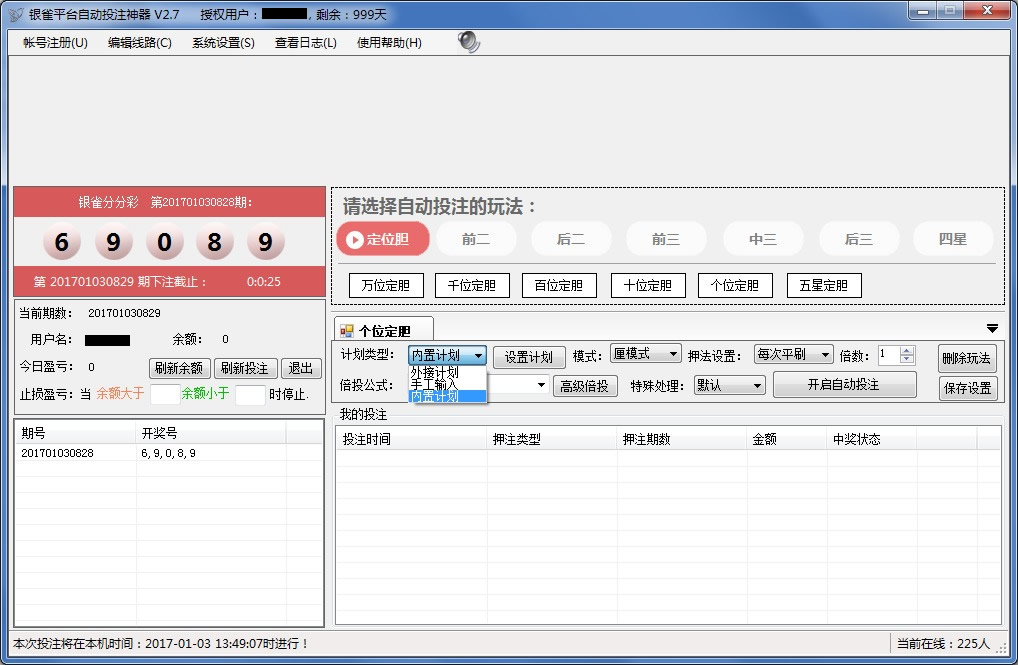
Task: Select 前二 play type
Action: (476, 239)
